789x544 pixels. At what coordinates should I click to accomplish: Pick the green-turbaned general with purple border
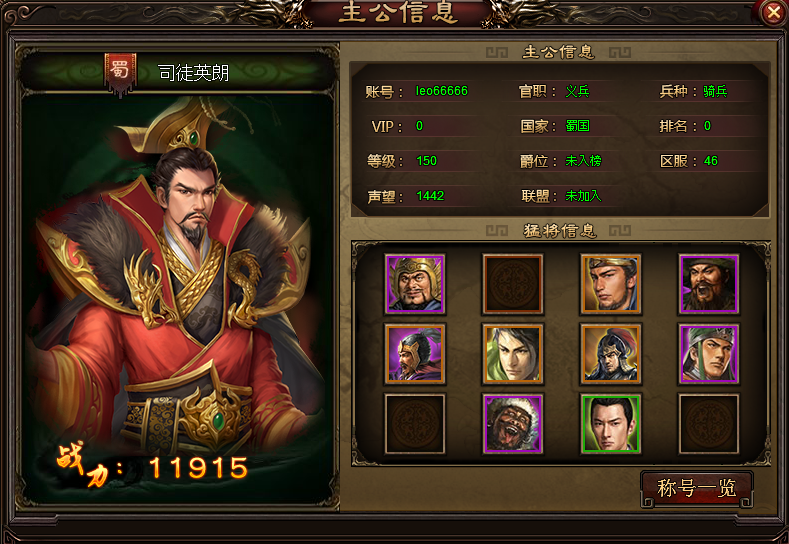click(x=708, y=354)
